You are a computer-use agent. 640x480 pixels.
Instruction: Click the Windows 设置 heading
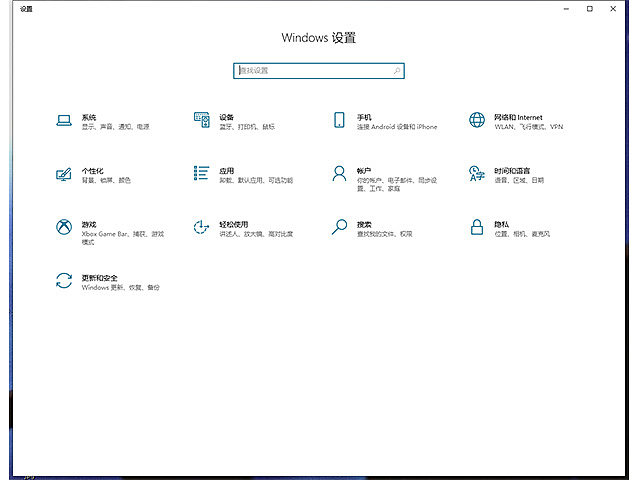coord(319,38)
